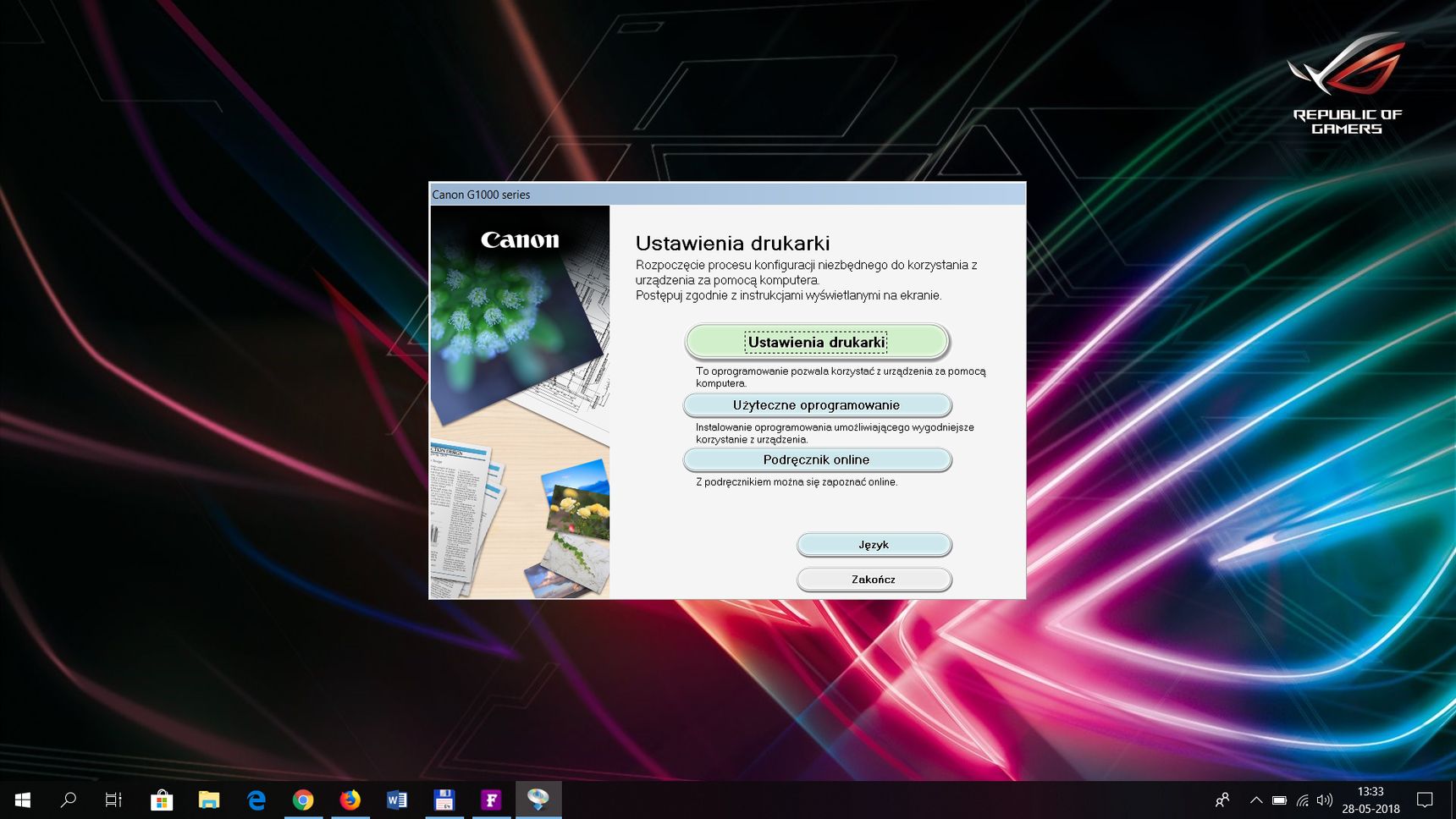This screenshot has width=1456, height=819.
Task: Click the Ustawienia drukarki green button
Action: 816,342
